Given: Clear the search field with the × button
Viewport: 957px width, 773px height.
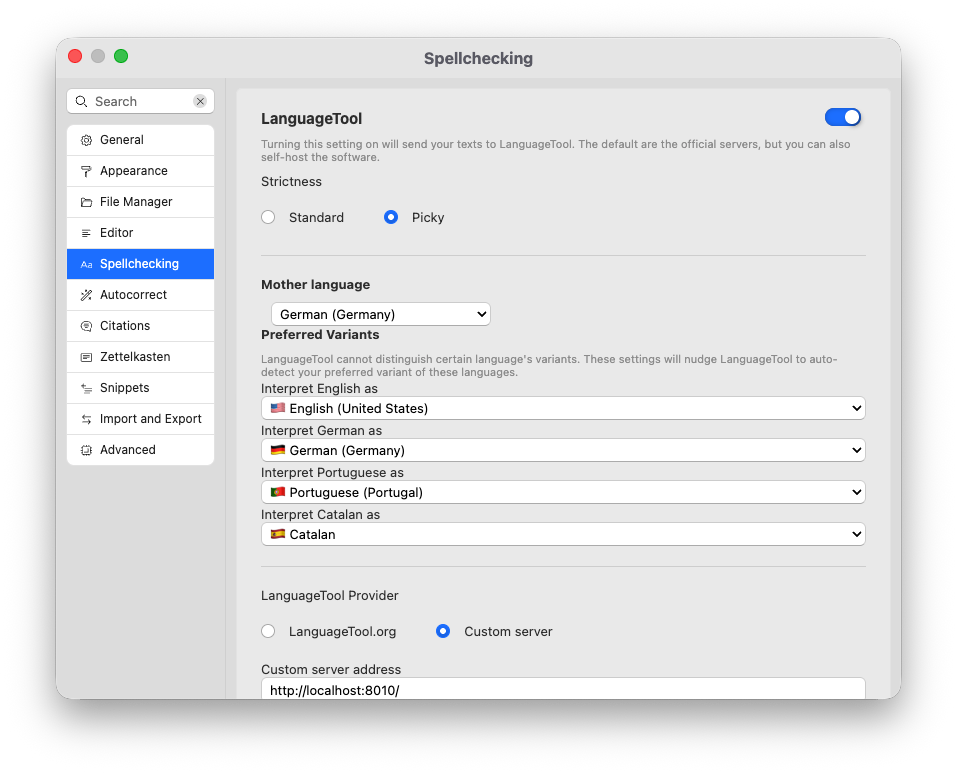Looking at the screenshot, I should (x=199, y=101).
